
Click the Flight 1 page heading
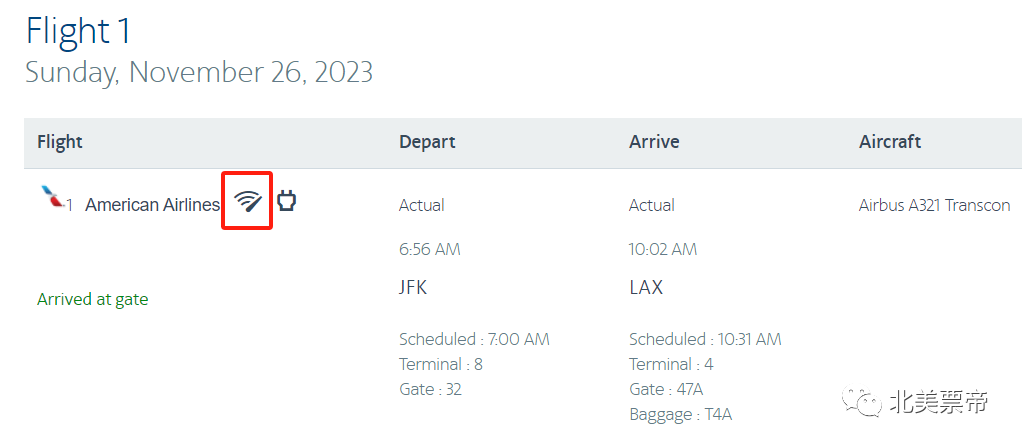tap(78, 31)
